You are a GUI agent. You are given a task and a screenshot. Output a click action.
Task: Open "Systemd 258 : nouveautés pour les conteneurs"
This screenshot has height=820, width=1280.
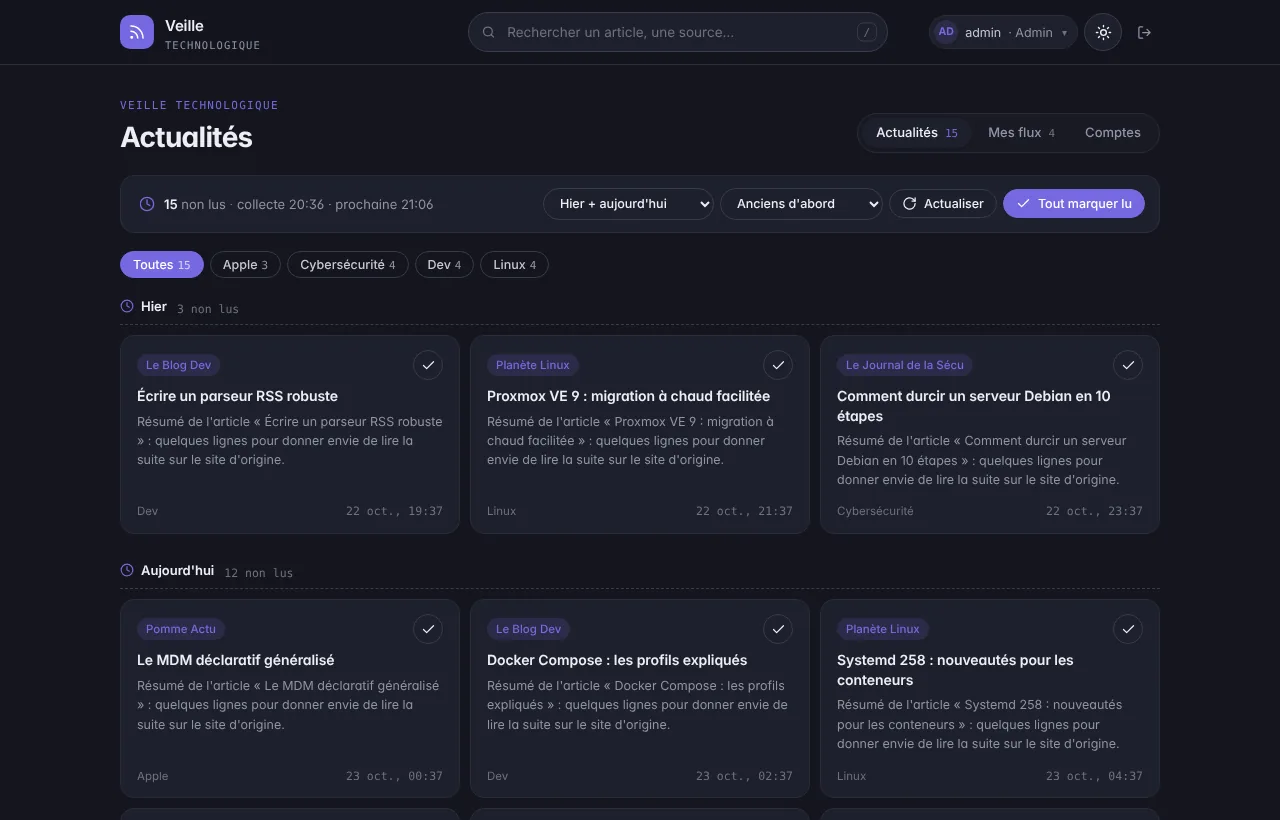pos(955,670)
